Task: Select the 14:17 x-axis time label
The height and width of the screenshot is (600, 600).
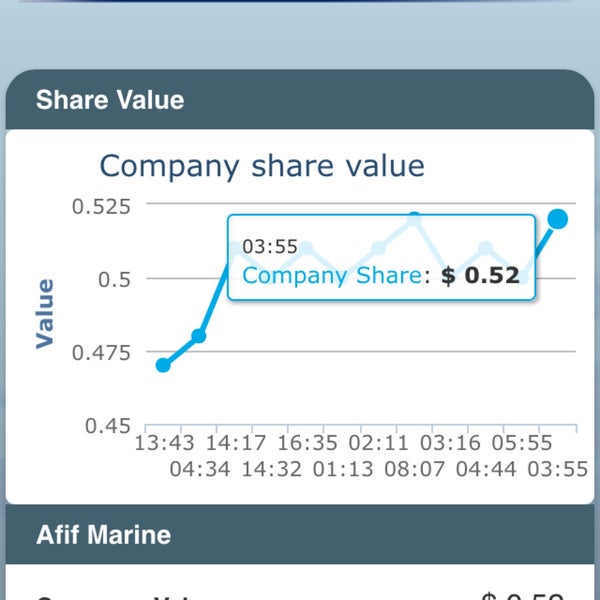Action: [238, 443]
